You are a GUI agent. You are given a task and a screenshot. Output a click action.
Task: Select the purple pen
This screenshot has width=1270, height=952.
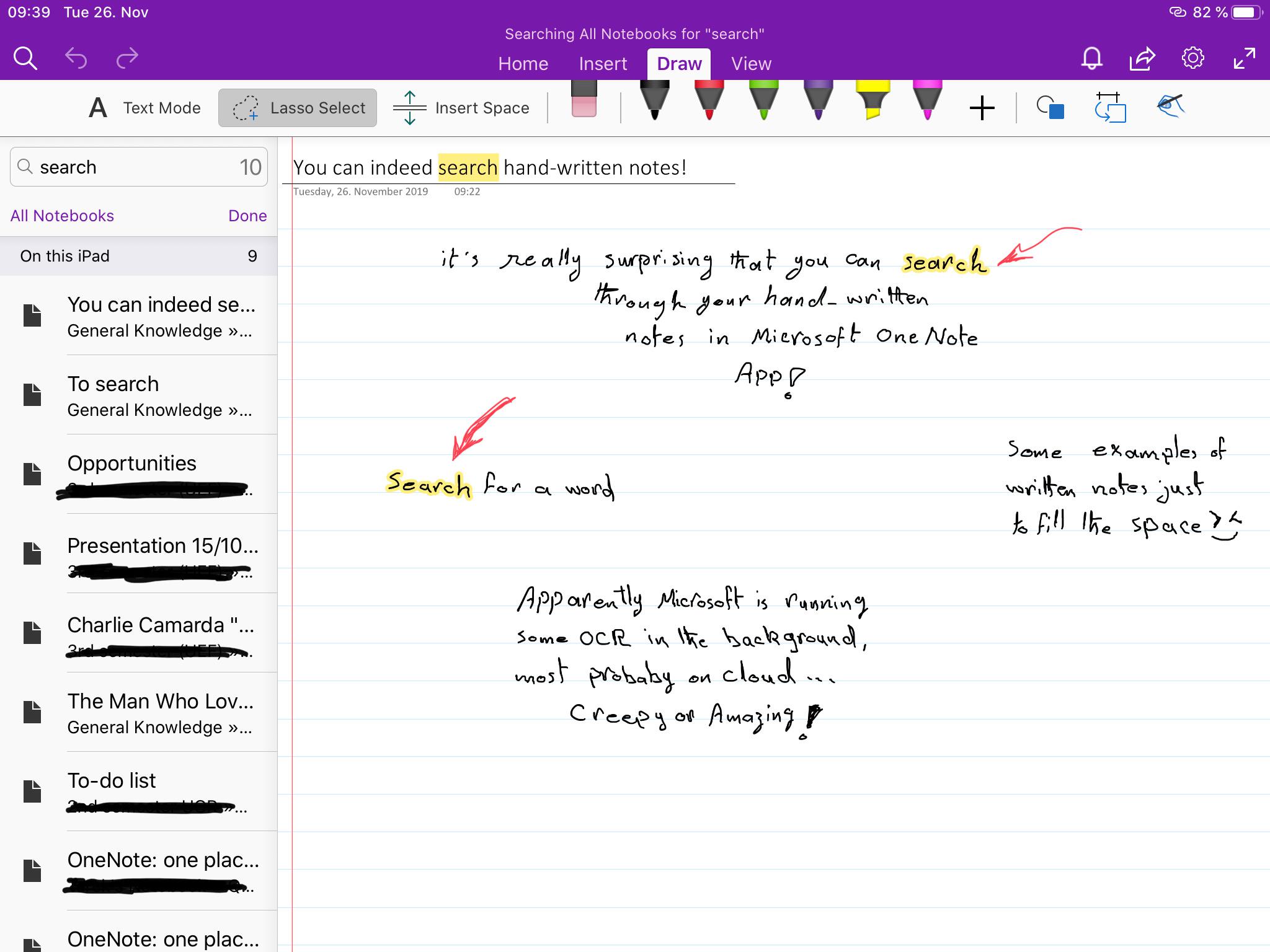(x=819, y=105)
